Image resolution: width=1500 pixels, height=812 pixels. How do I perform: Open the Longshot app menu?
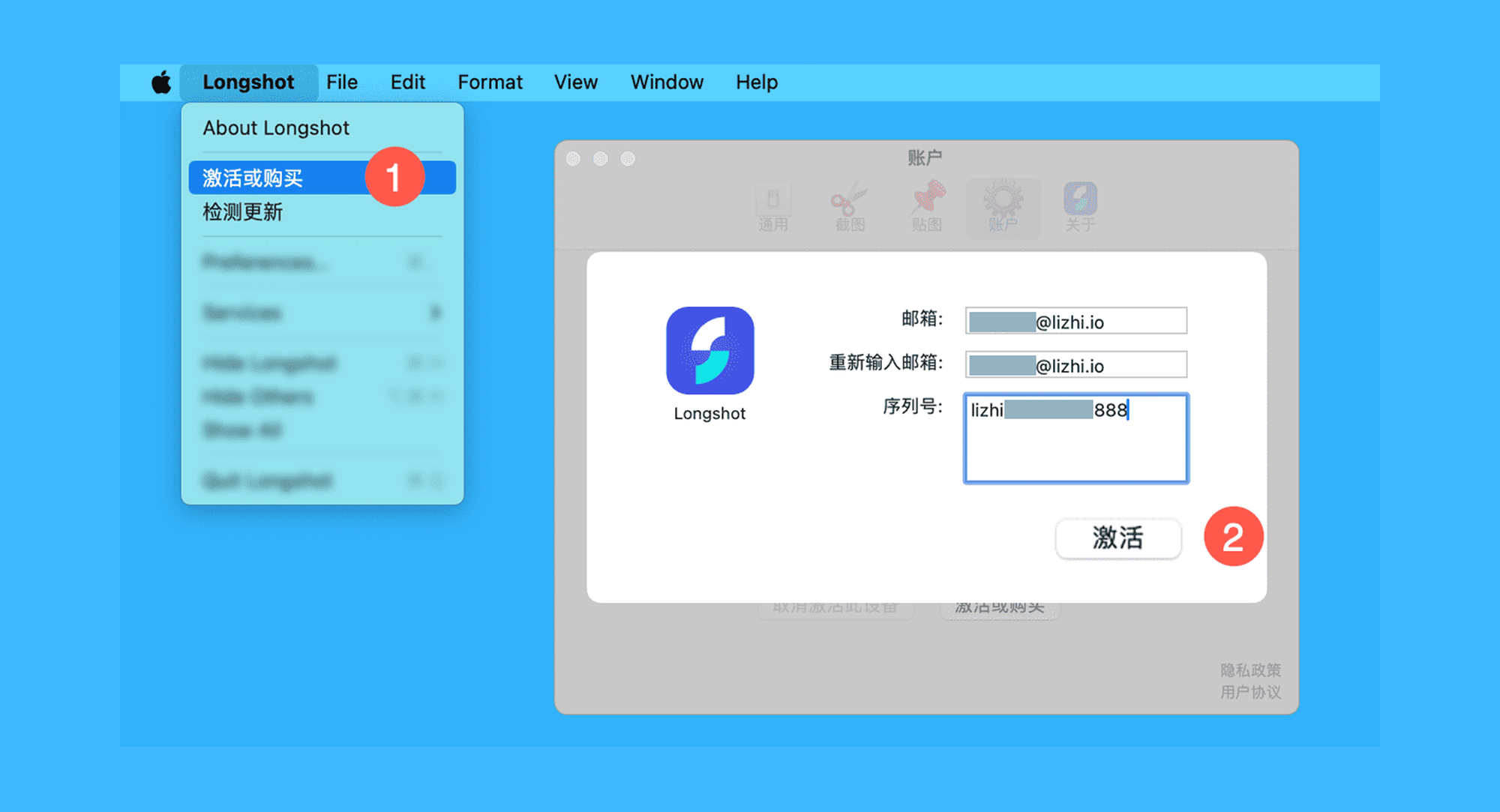click(x=248, y=82)
